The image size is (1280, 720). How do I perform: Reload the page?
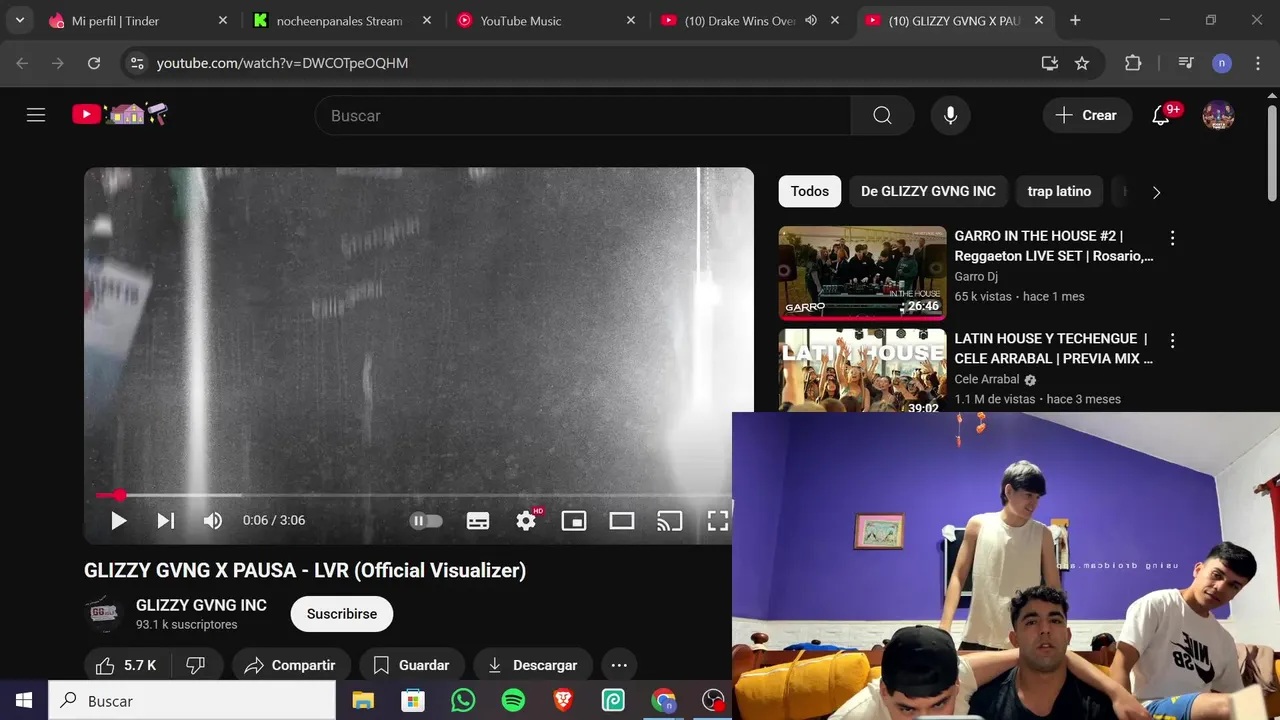94,63
